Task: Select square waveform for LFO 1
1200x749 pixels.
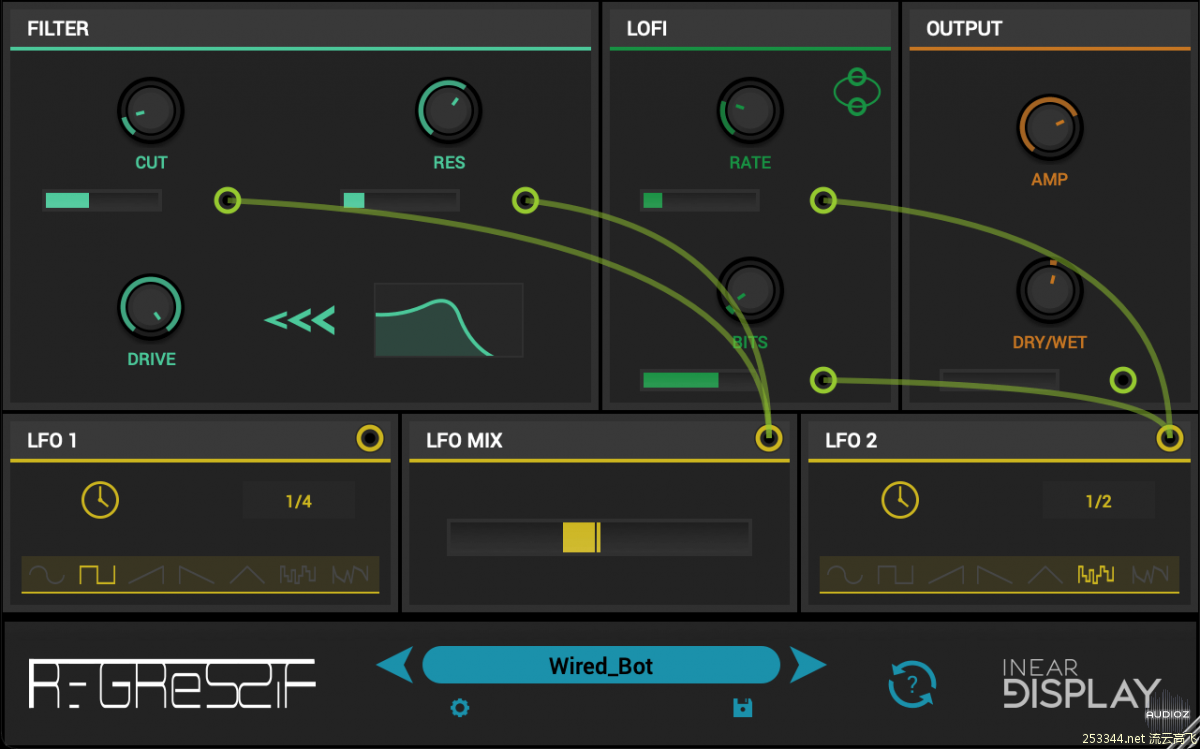Action: pyautogui.click(x=97, y=575)
